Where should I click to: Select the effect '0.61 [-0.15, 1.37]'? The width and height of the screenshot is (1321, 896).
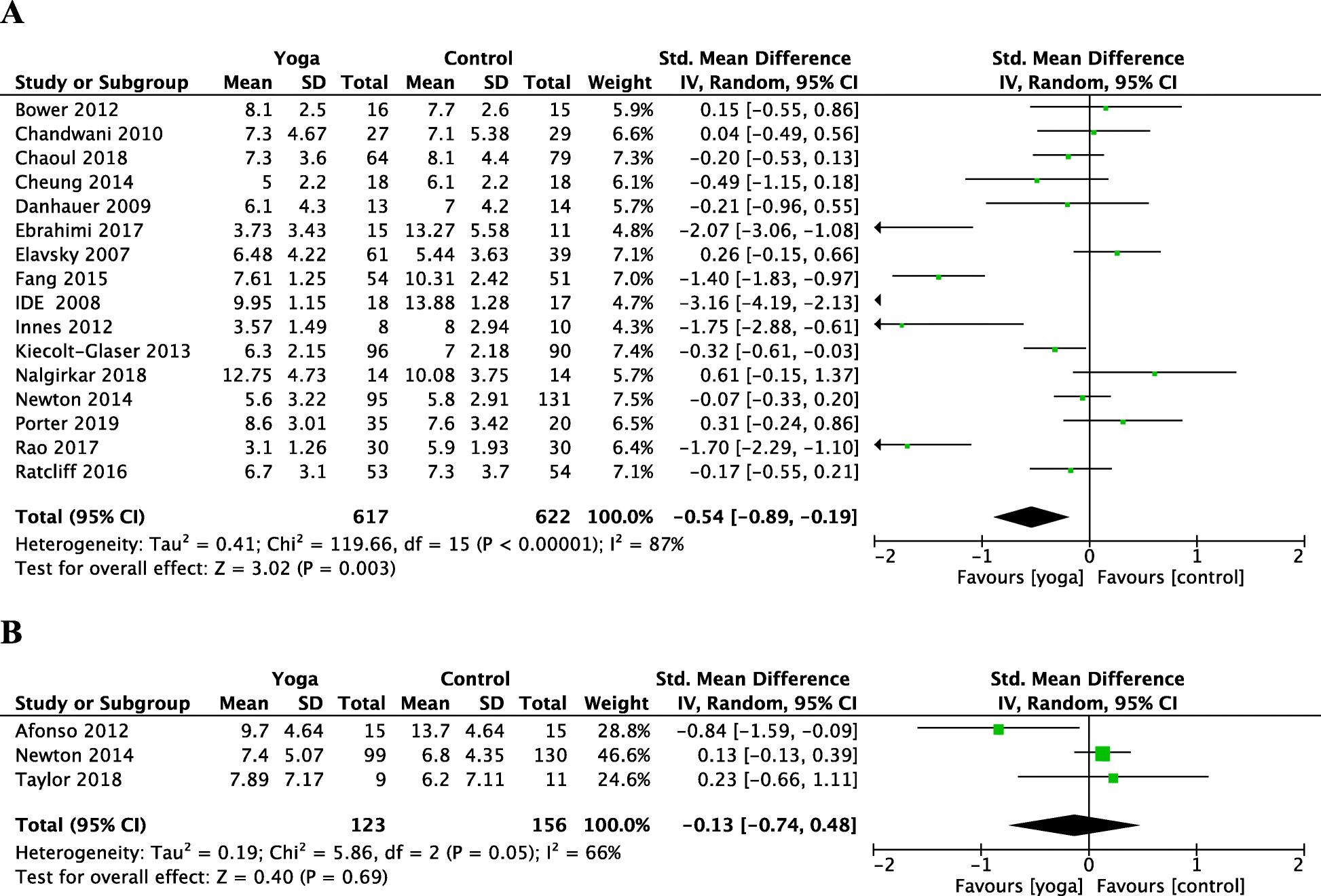[779, 375]
